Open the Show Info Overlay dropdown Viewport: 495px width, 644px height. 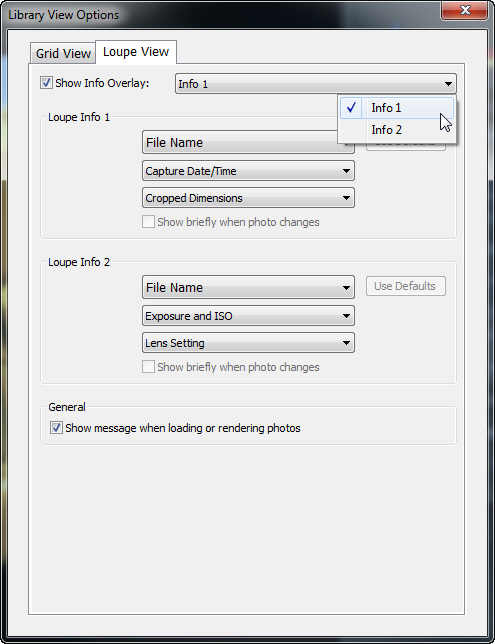coord(315,84)
